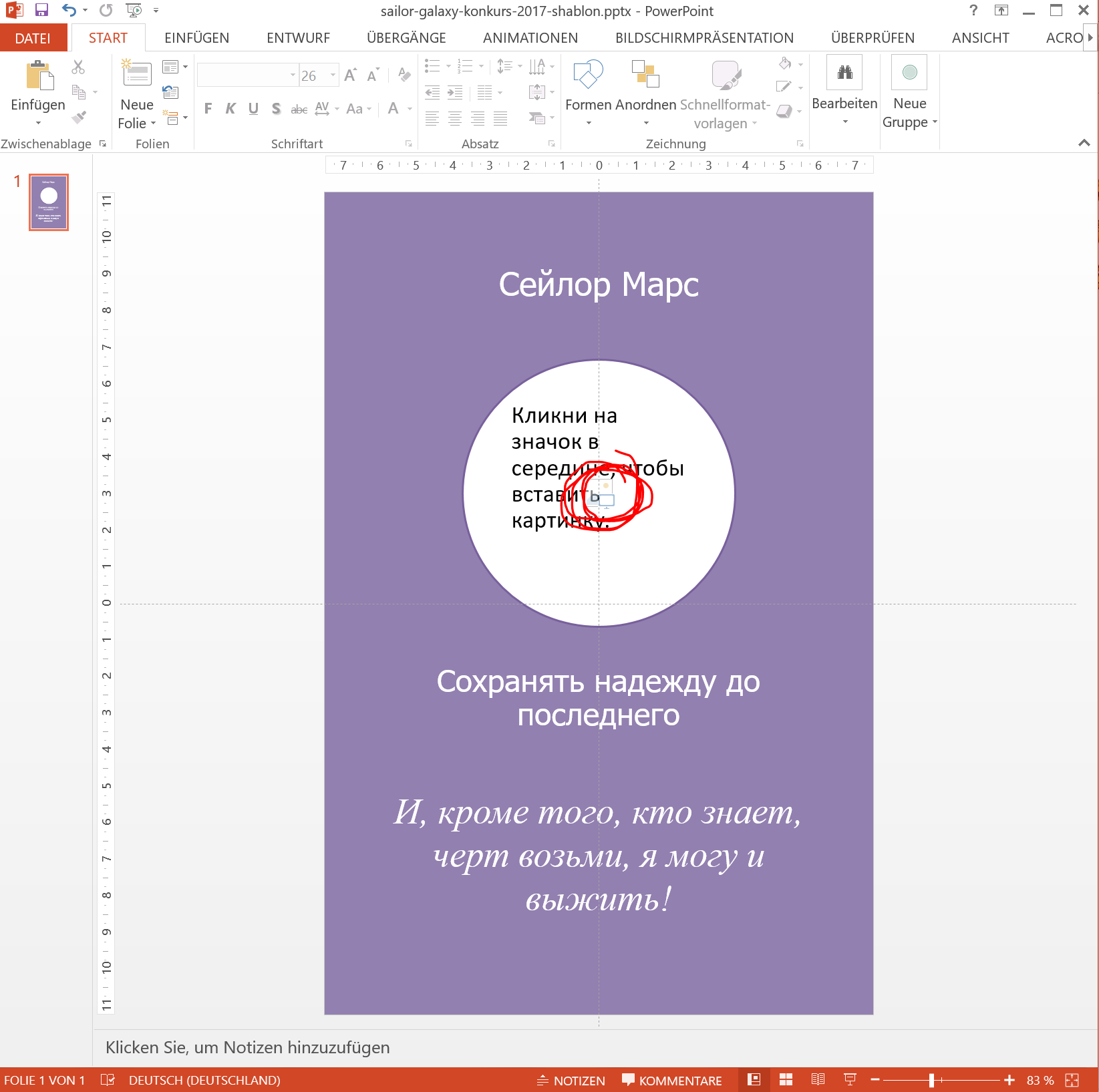
Task: Click the DEUTSCH (DEUTSCHLAND) language button
Action: [x=204, y=1080]
